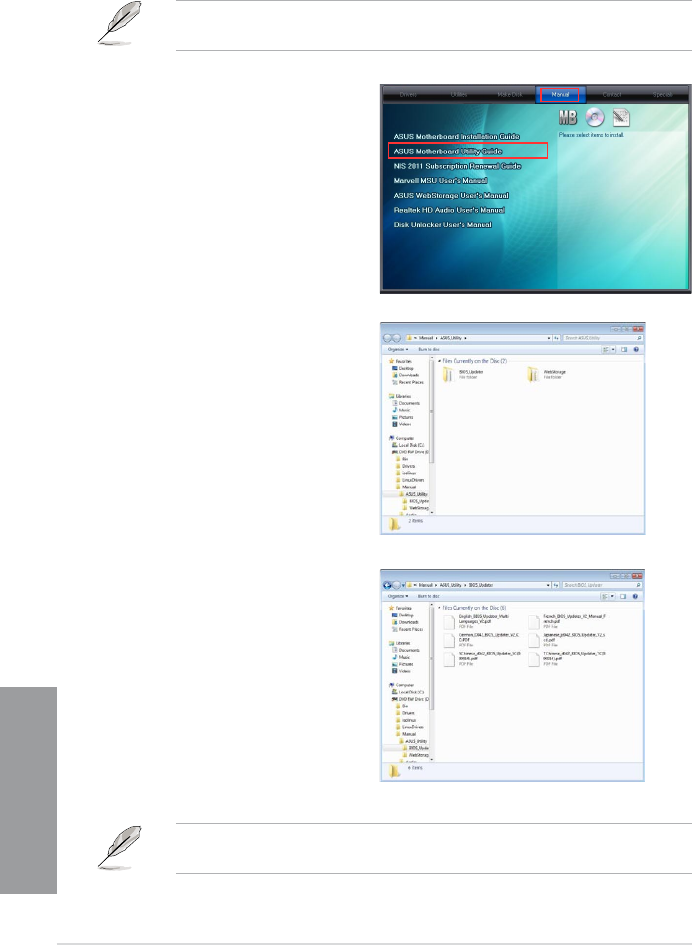The image size is (692, 945).
Task: Click Organize menu in BIOS_Updater window
Action: (x=398, y=596)
